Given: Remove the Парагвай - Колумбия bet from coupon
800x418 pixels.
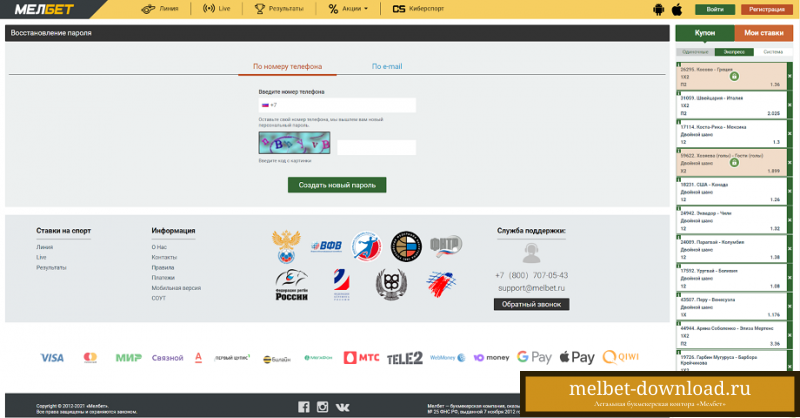Looking at the screenshot, I should 790,249.
